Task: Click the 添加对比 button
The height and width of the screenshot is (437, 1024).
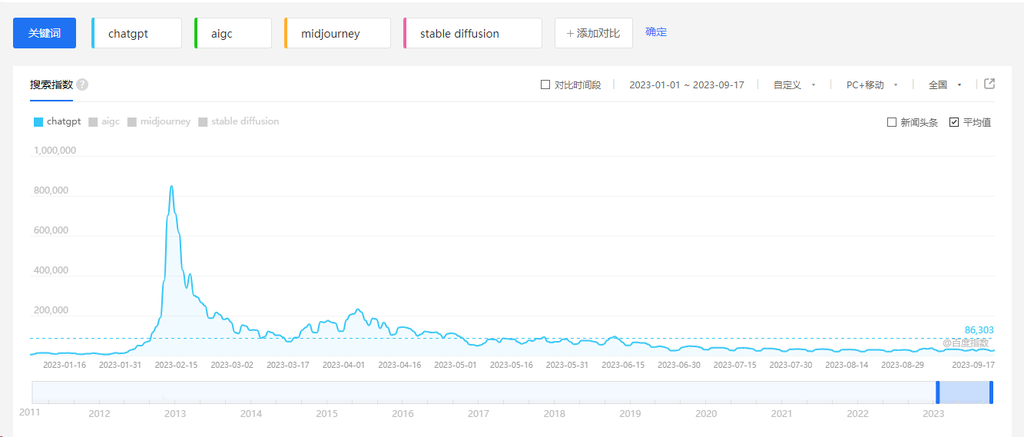Action: point(594,33)
